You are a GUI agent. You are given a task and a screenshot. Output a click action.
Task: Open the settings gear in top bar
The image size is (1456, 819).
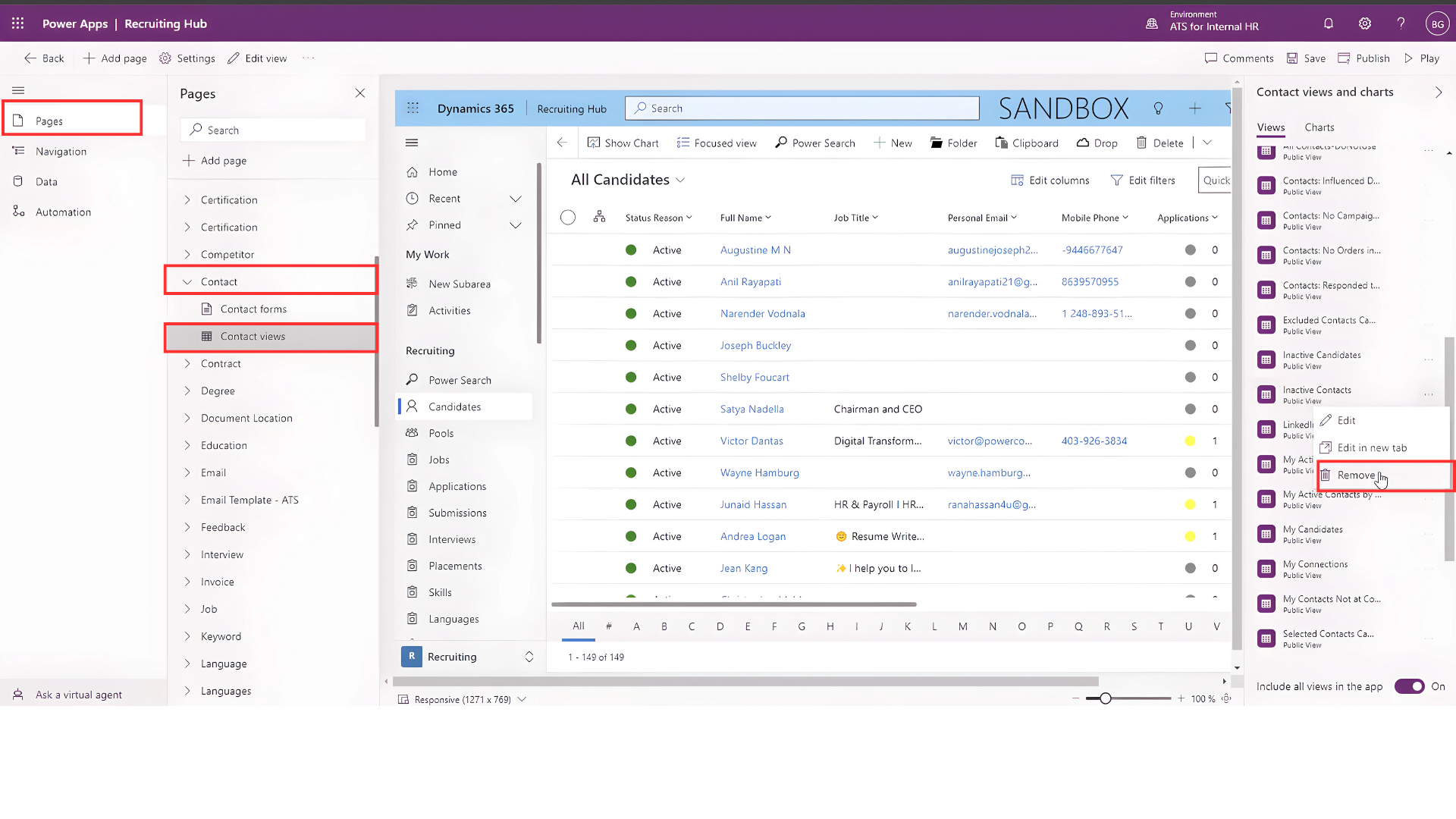[x=1365, y=24]
